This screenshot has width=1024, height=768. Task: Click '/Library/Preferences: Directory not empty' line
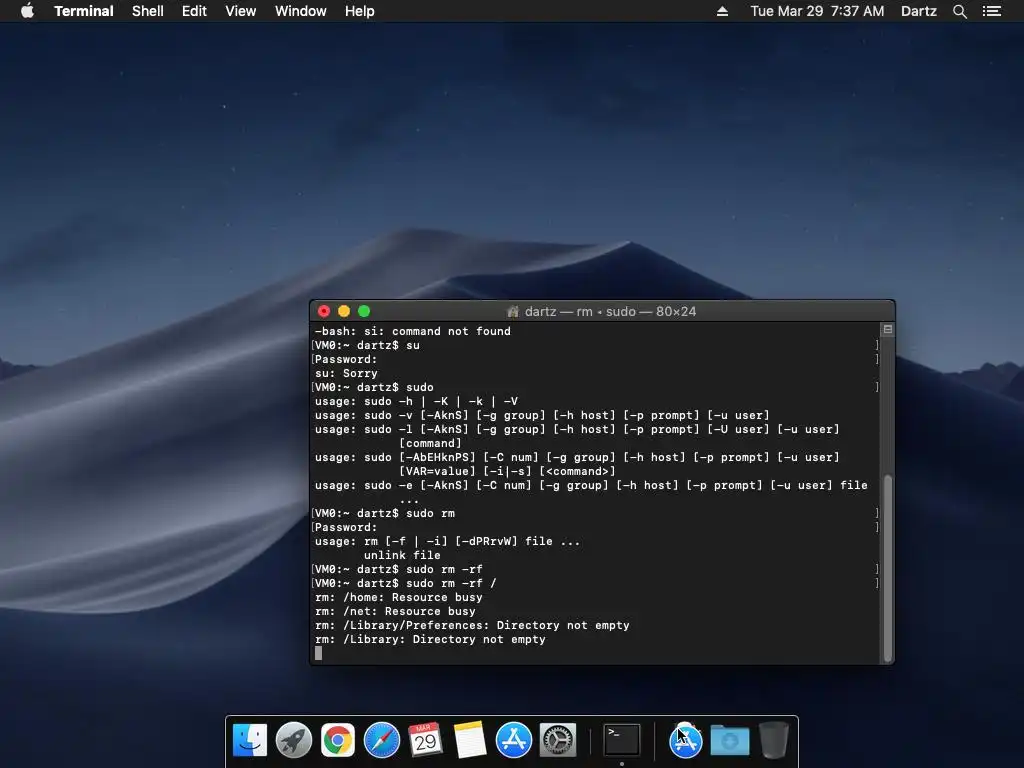point(472,626)
